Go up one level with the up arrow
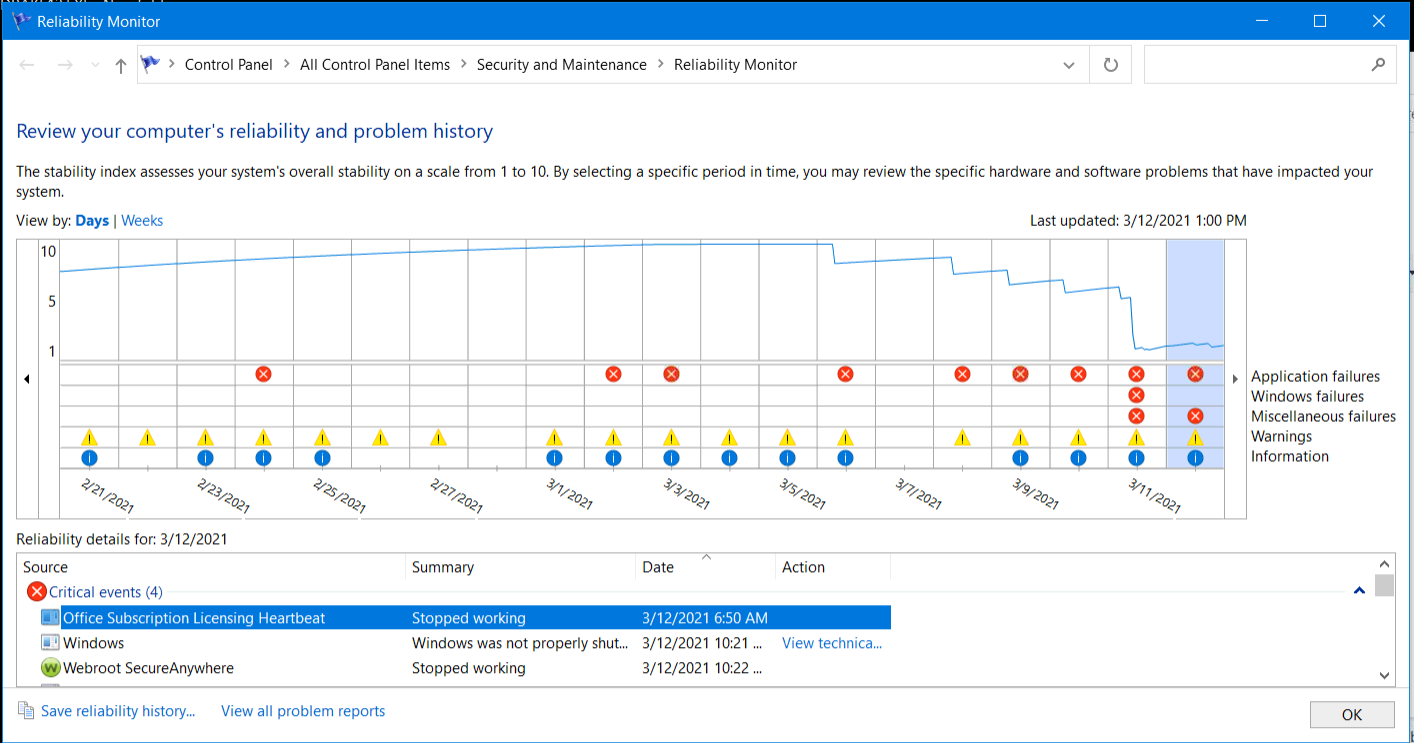Viewport: 1414px width, 743px height. pyautogui.click(x=121, y=65)
